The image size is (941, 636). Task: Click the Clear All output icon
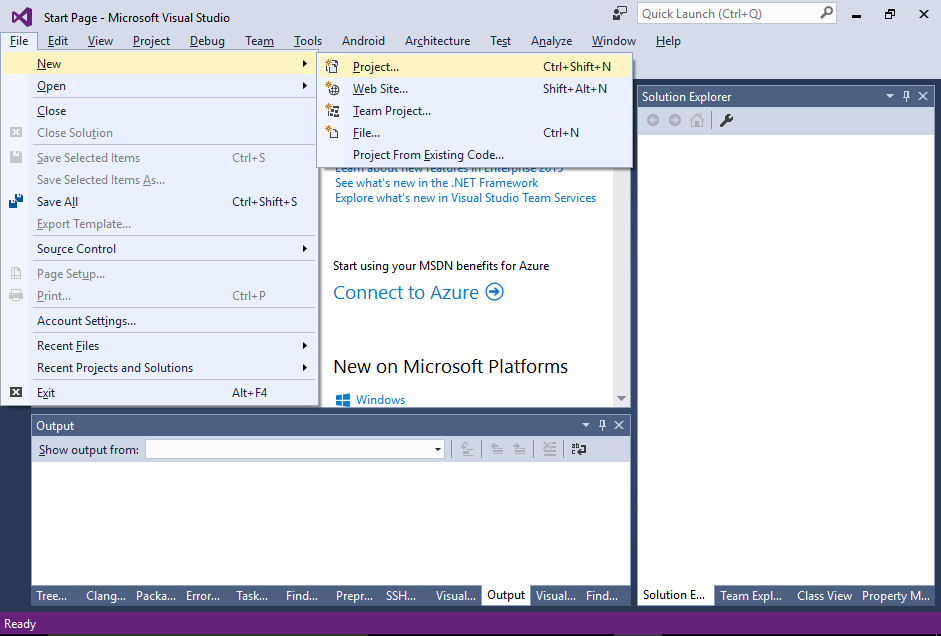[x=549, y=449]
